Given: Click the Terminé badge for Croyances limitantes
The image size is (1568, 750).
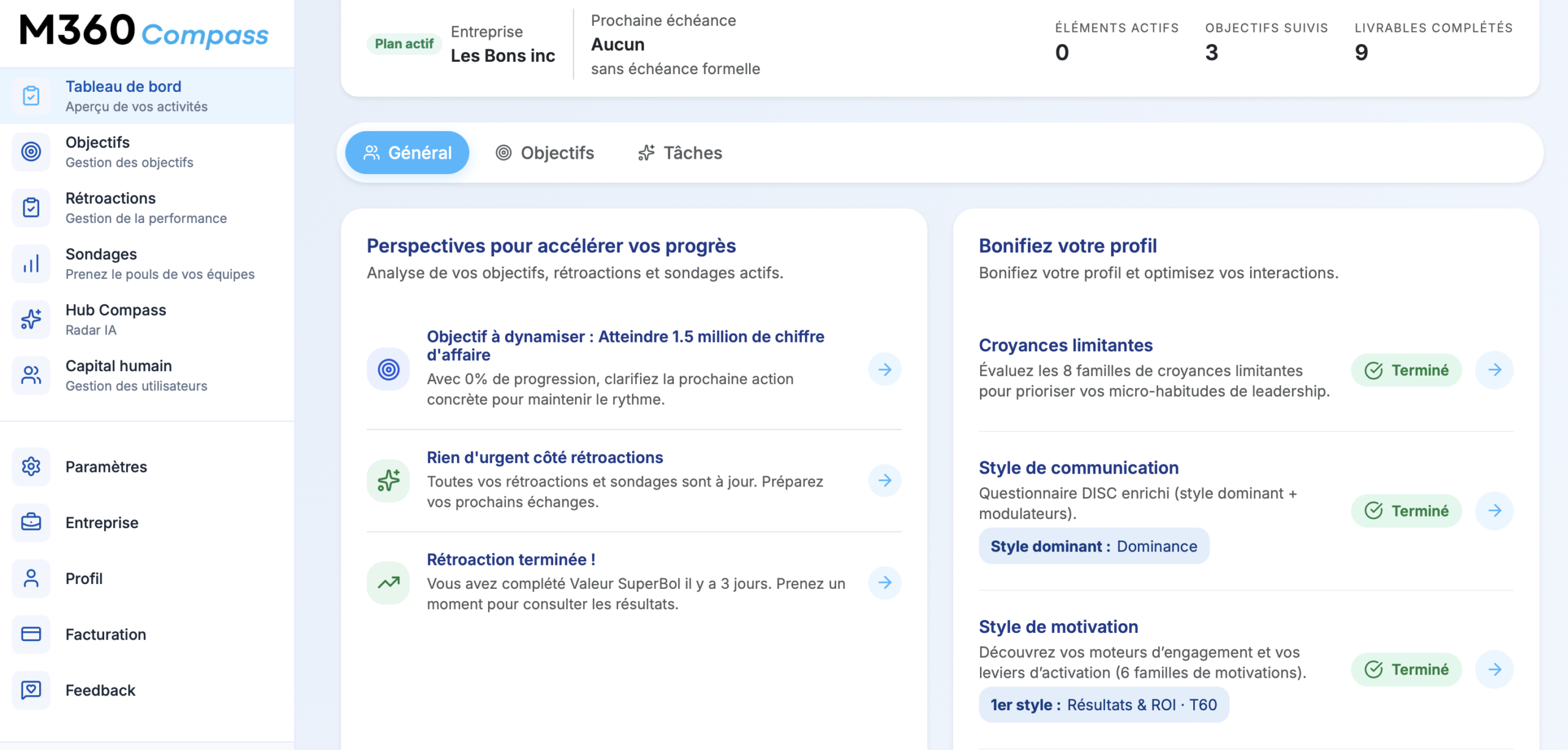Looking at the screenshot, I should coord(1406,369).
